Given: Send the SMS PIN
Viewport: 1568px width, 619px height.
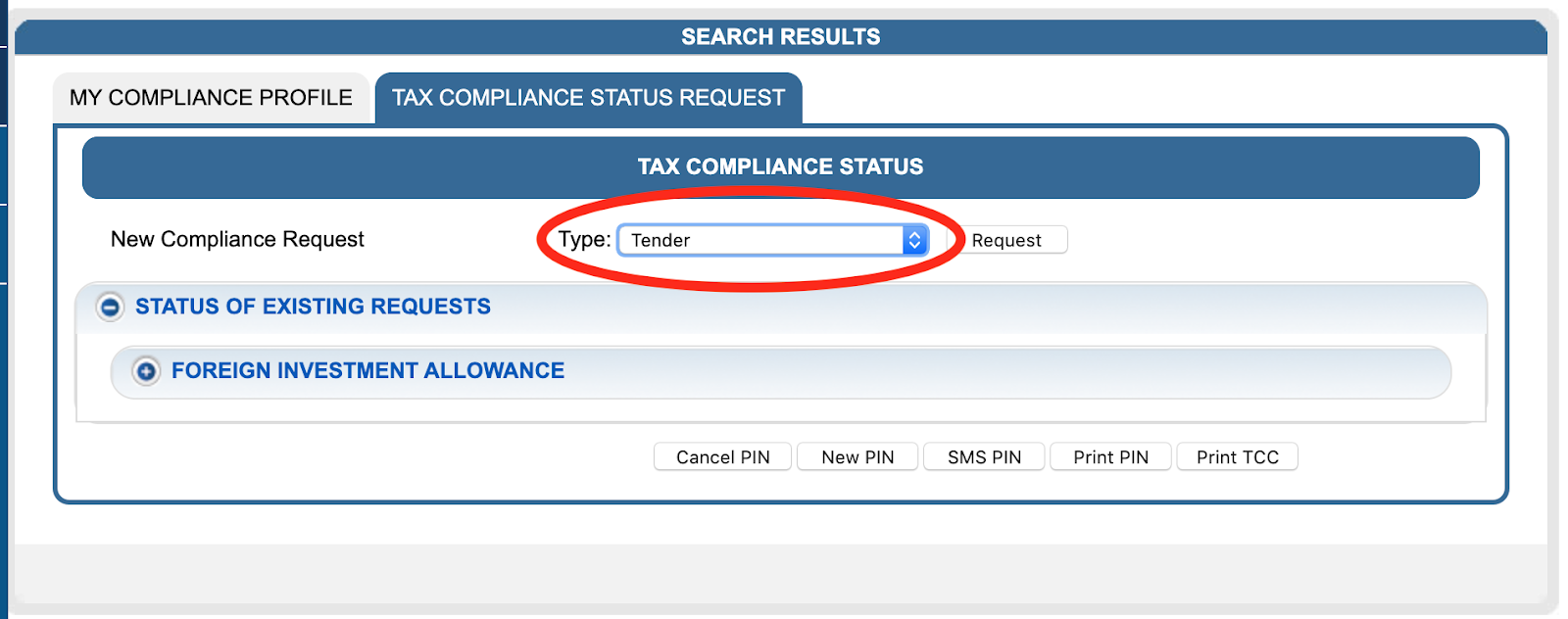Looking at the screenshot, I should tap(984, 457).
